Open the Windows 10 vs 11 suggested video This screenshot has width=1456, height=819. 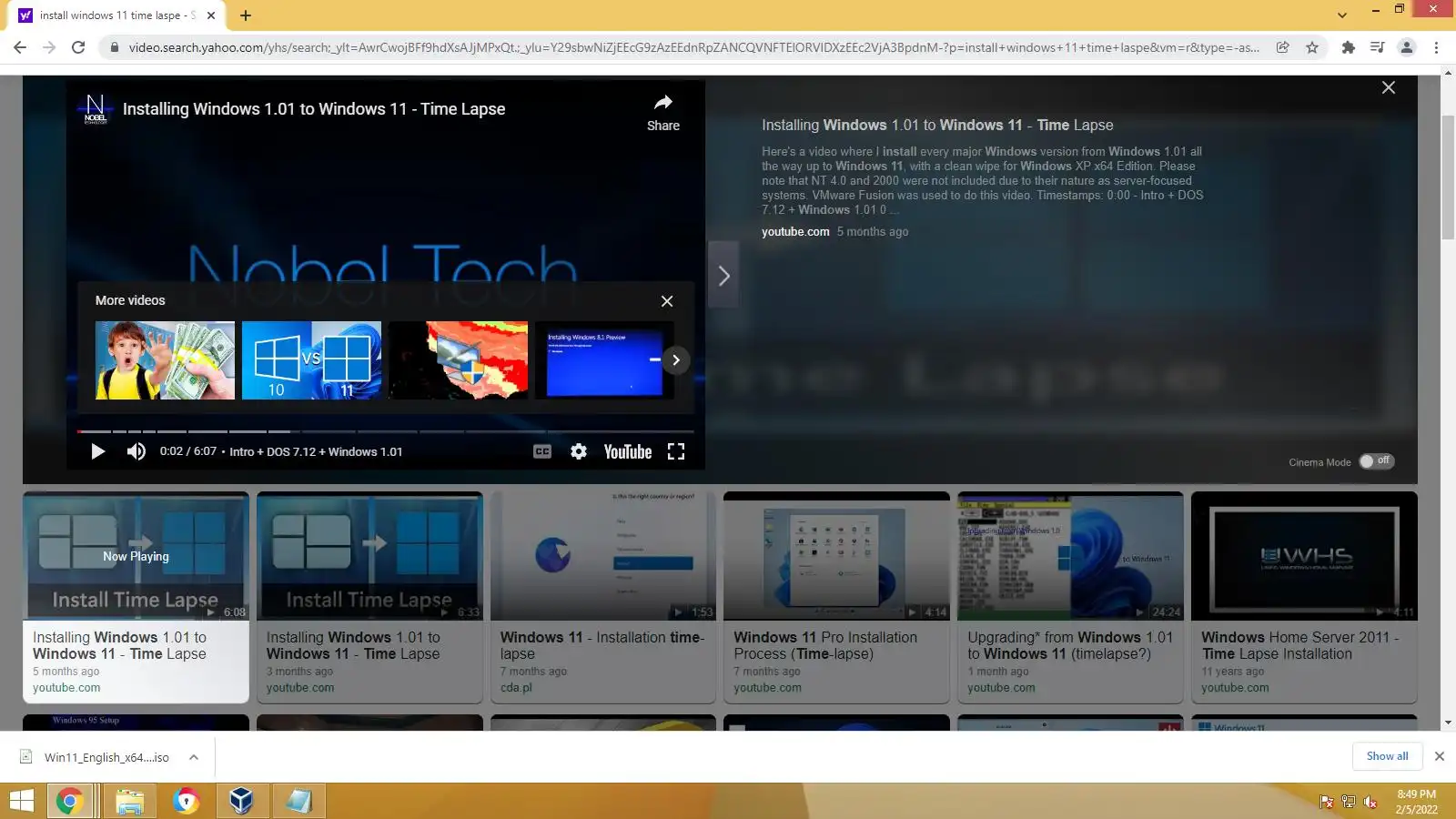point(311,360)
